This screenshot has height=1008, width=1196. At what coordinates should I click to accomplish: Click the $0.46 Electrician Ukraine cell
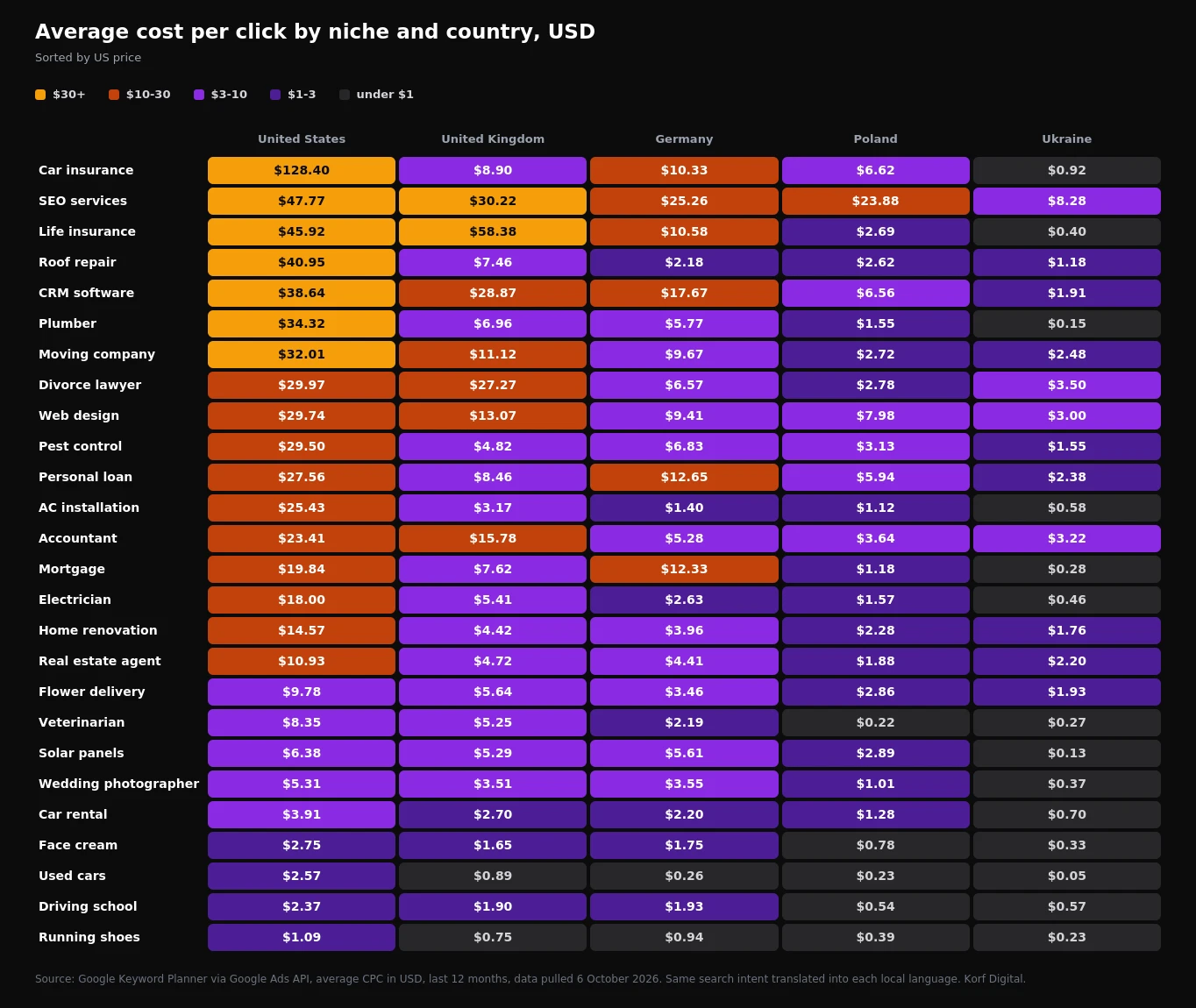tap(1067, 600)
